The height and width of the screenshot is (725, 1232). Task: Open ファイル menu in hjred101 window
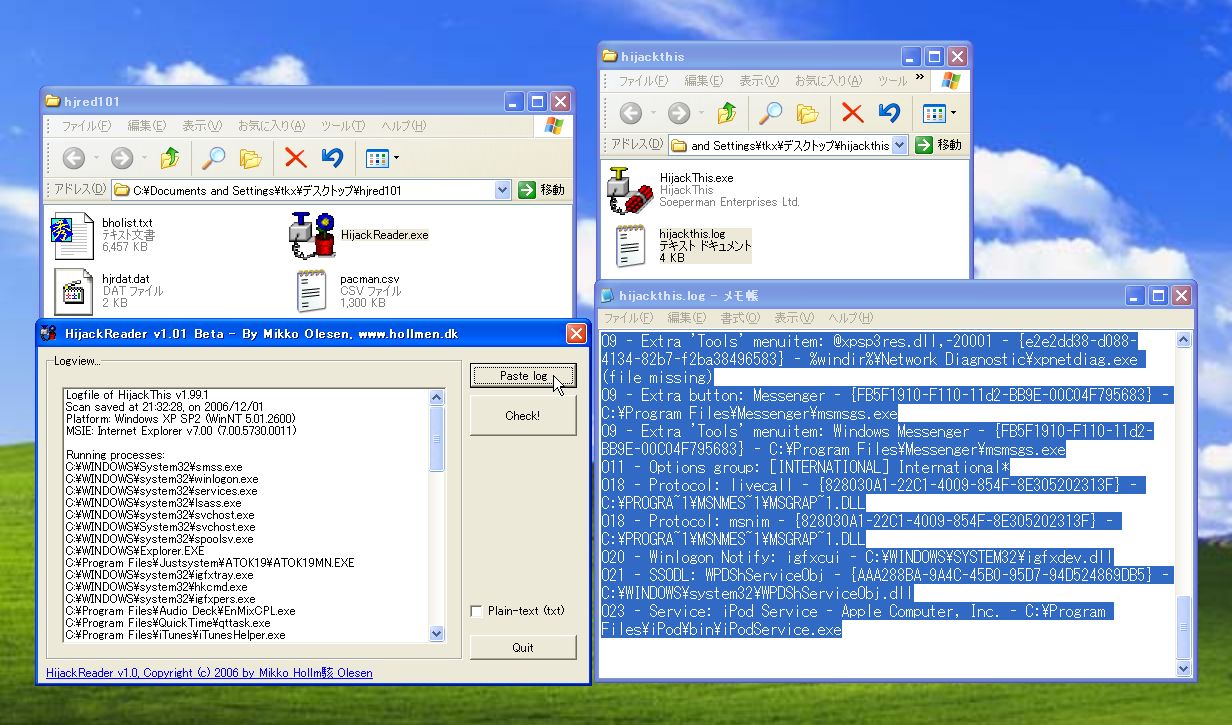click(86, 126)
